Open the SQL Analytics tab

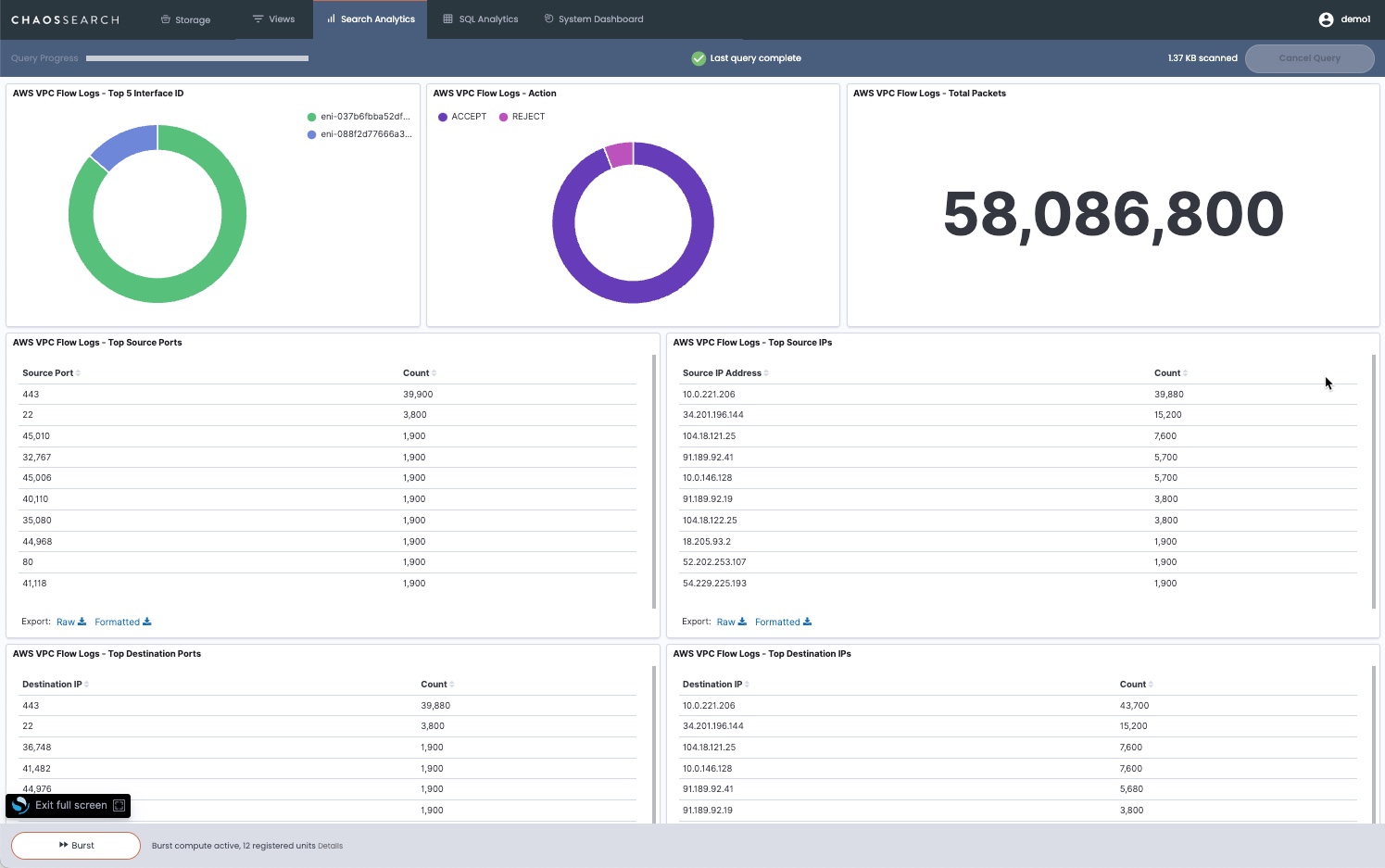tap(481, 19)
